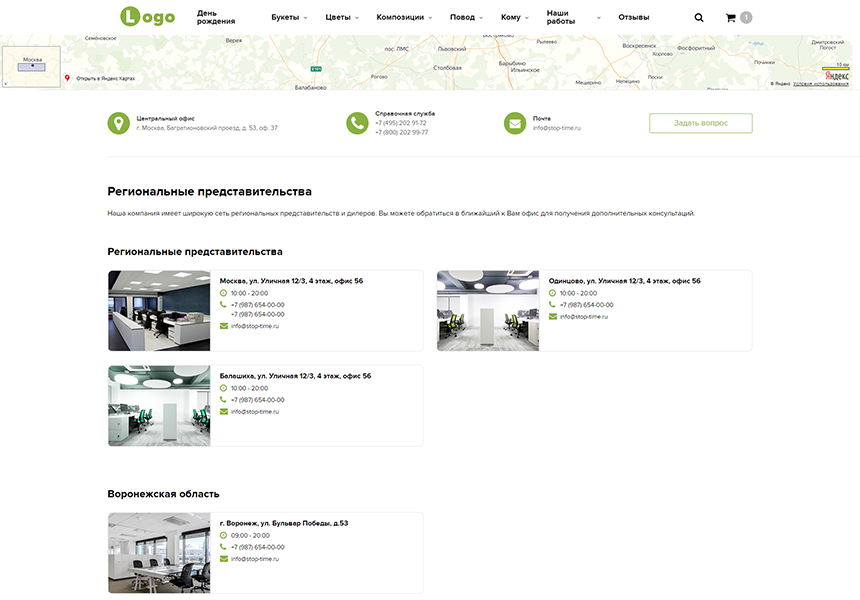
Task: Expand the Букеты dropdown menu
Action: coord(289,17)
